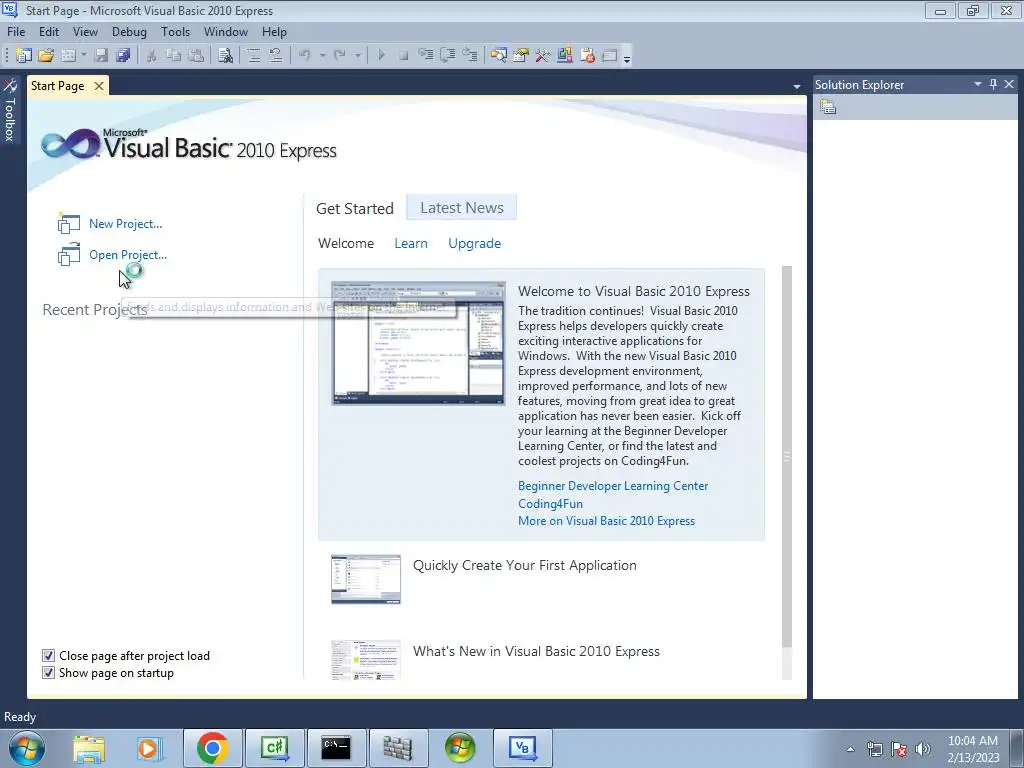Select the Welcome sub-tab
This screenshot has width=1024, height=768.
click(346, 243)
